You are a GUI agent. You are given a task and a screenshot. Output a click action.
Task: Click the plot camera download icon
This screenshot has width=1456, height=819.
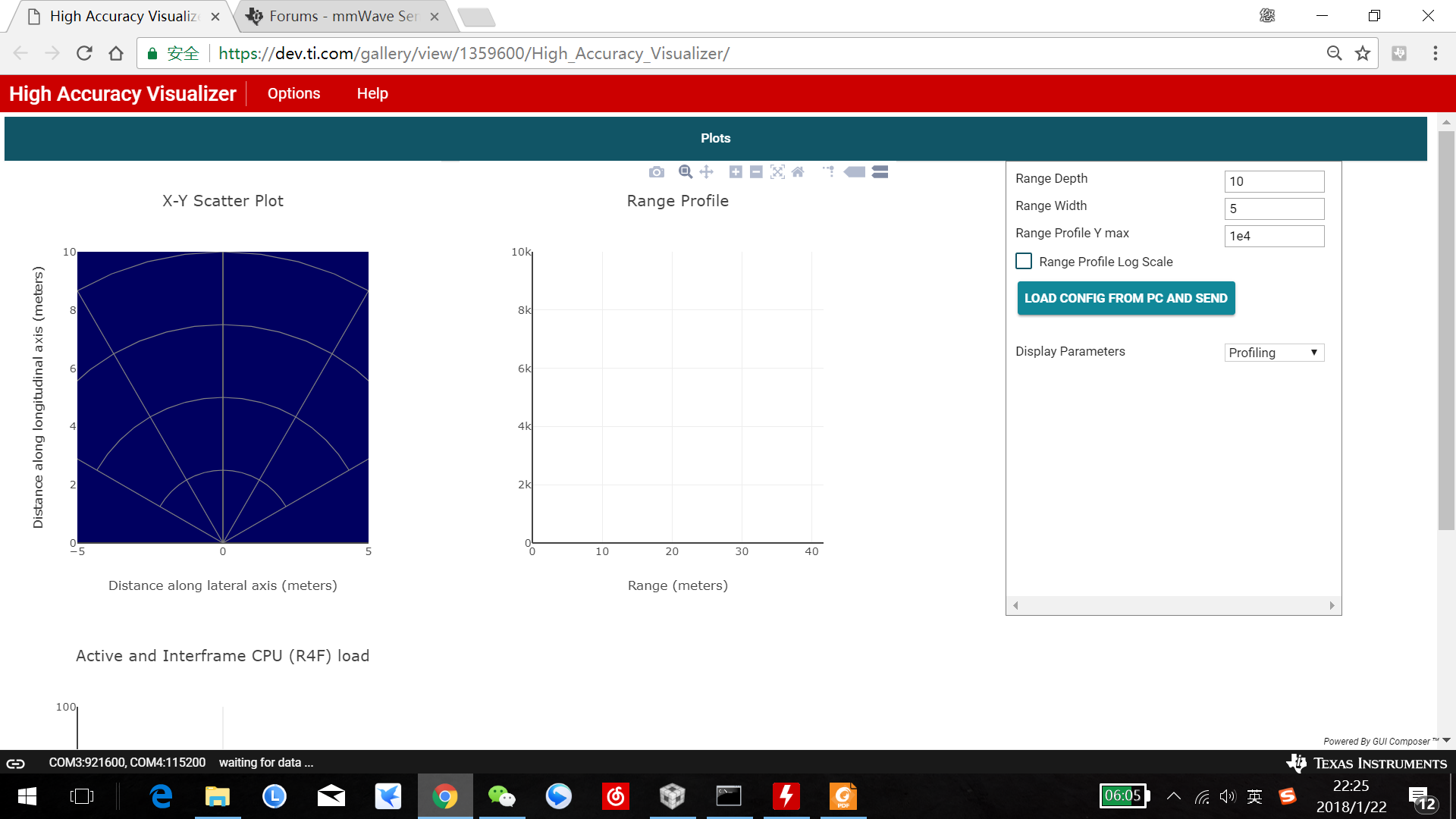[x=657, y=172]
